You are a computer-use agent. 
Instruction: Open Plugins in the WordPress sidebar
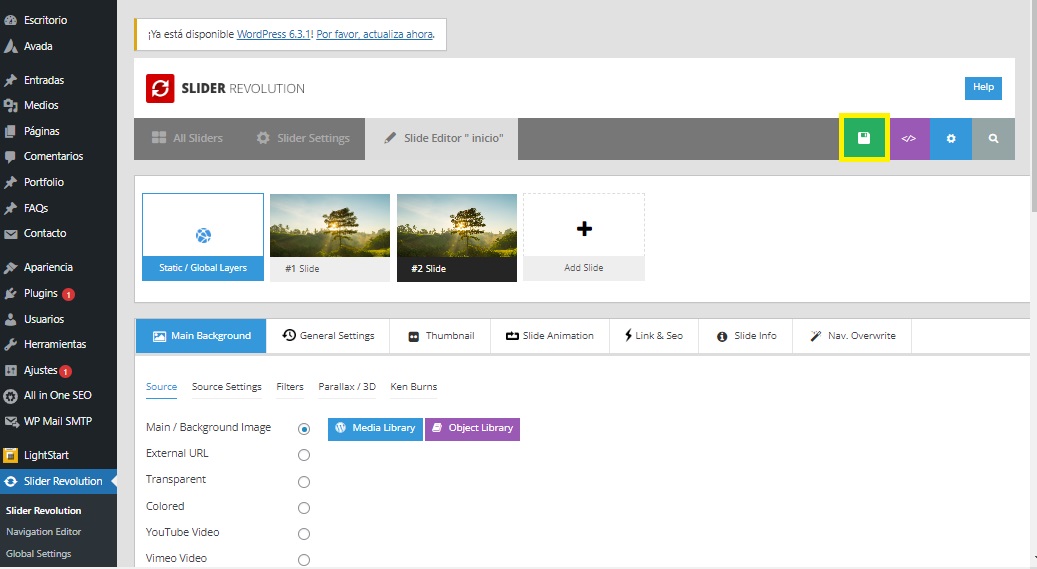point(41,294)
